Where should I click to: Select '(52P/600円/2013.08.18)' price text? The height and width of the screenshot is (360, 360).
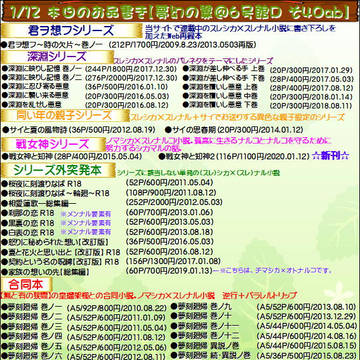tap(169, 231)
